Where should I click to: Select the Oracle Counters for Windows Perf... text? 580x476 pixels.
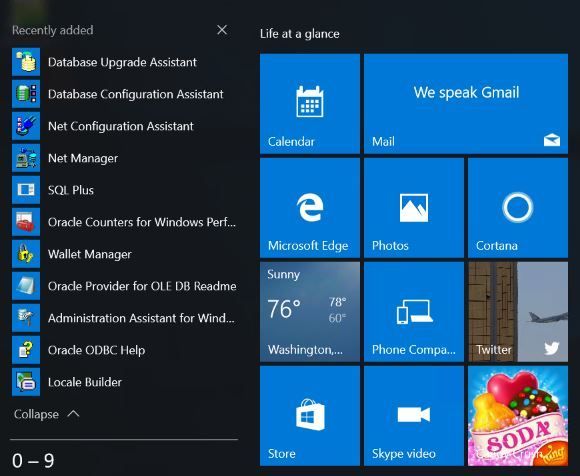pyautogui.click(x=142, y=222)
